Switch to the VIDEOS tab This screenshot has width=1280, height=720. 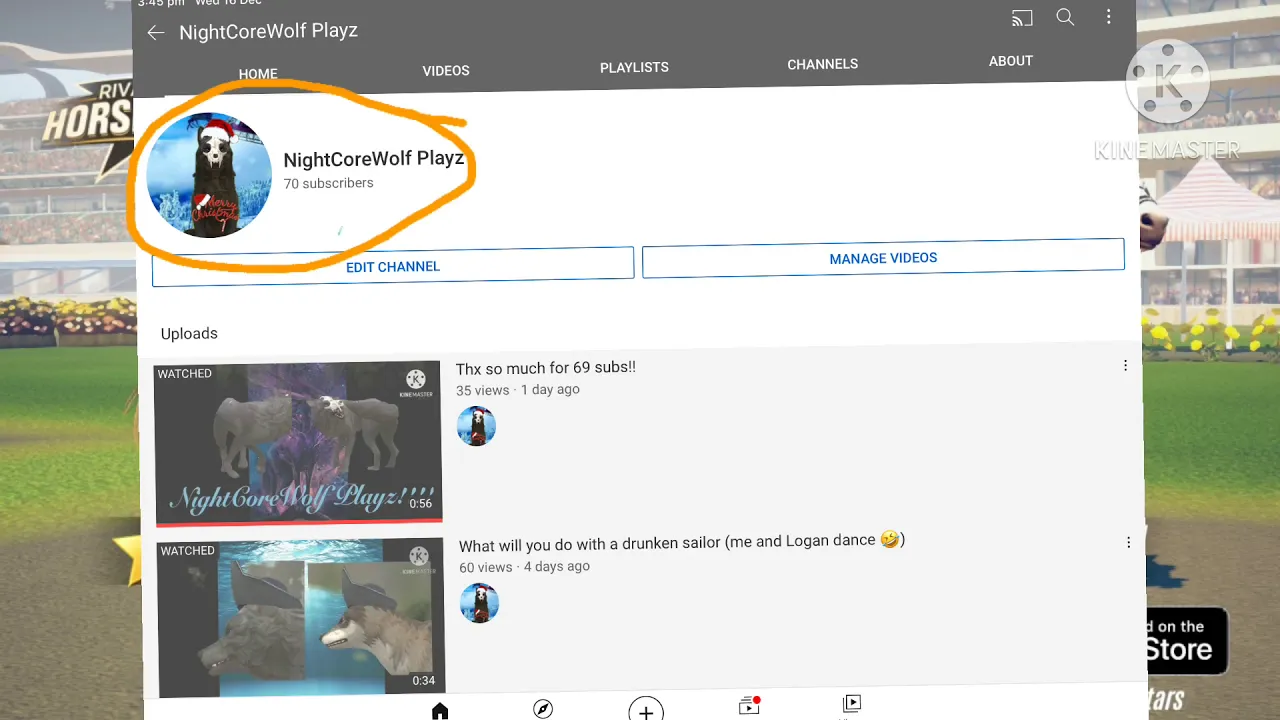point(446,71)
